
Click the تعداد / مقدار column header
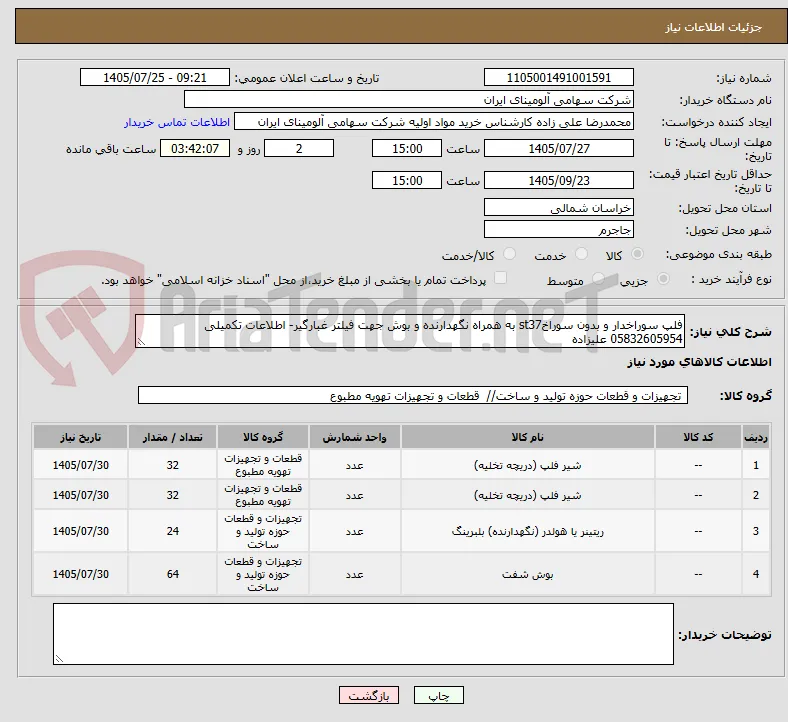(x=172, y=437)
